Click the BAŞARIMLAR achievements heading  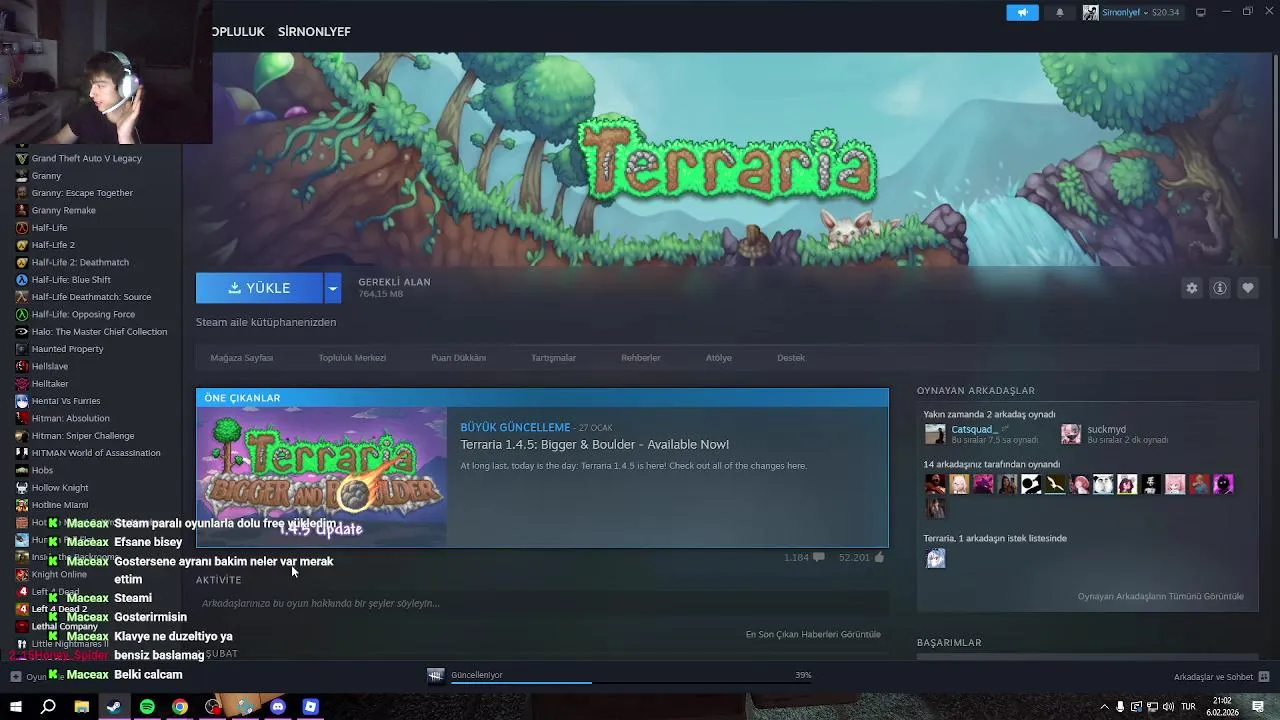[949, 643]
